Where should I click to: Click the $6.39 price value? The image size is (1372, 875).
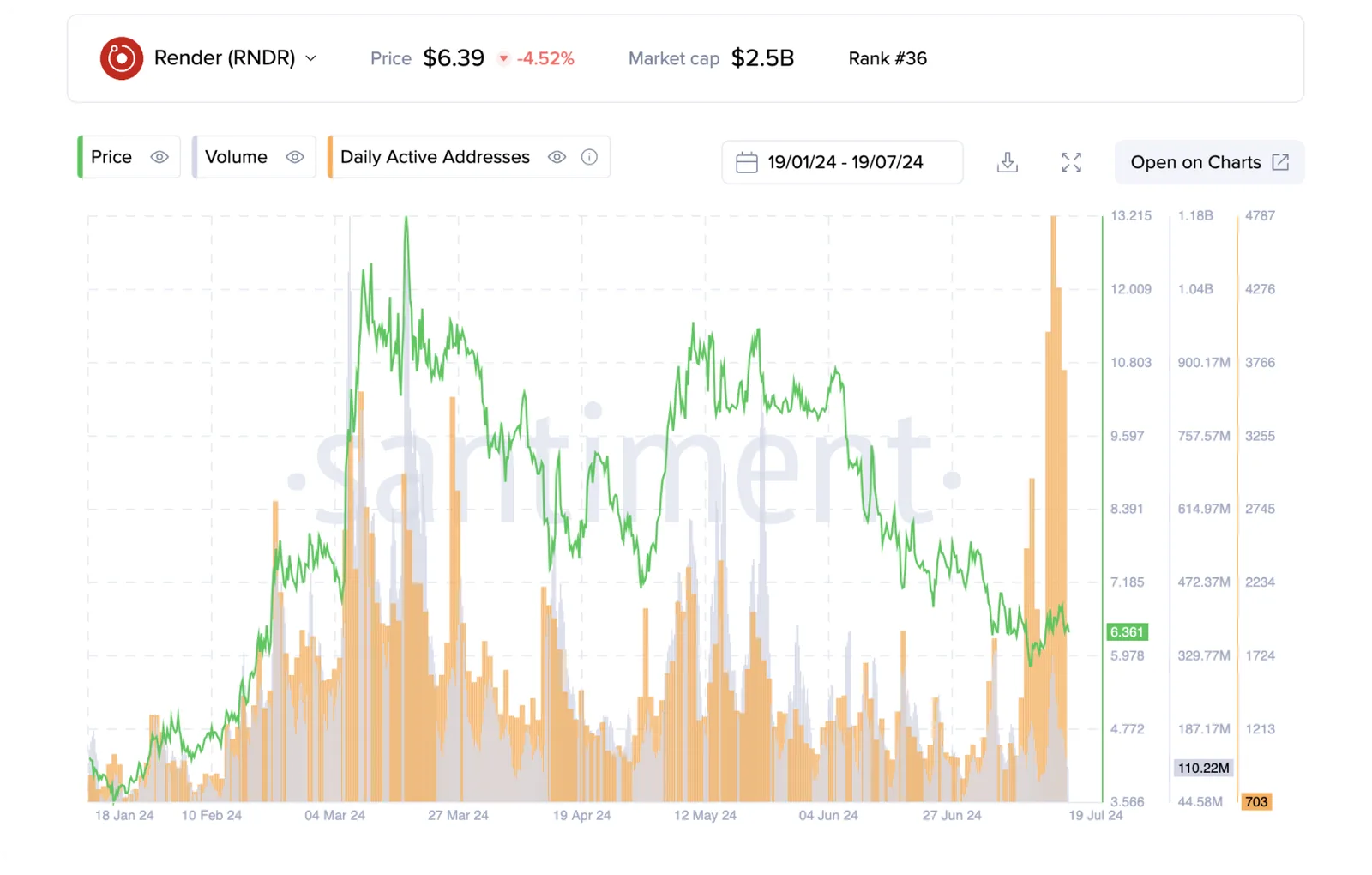pos(454,58)
